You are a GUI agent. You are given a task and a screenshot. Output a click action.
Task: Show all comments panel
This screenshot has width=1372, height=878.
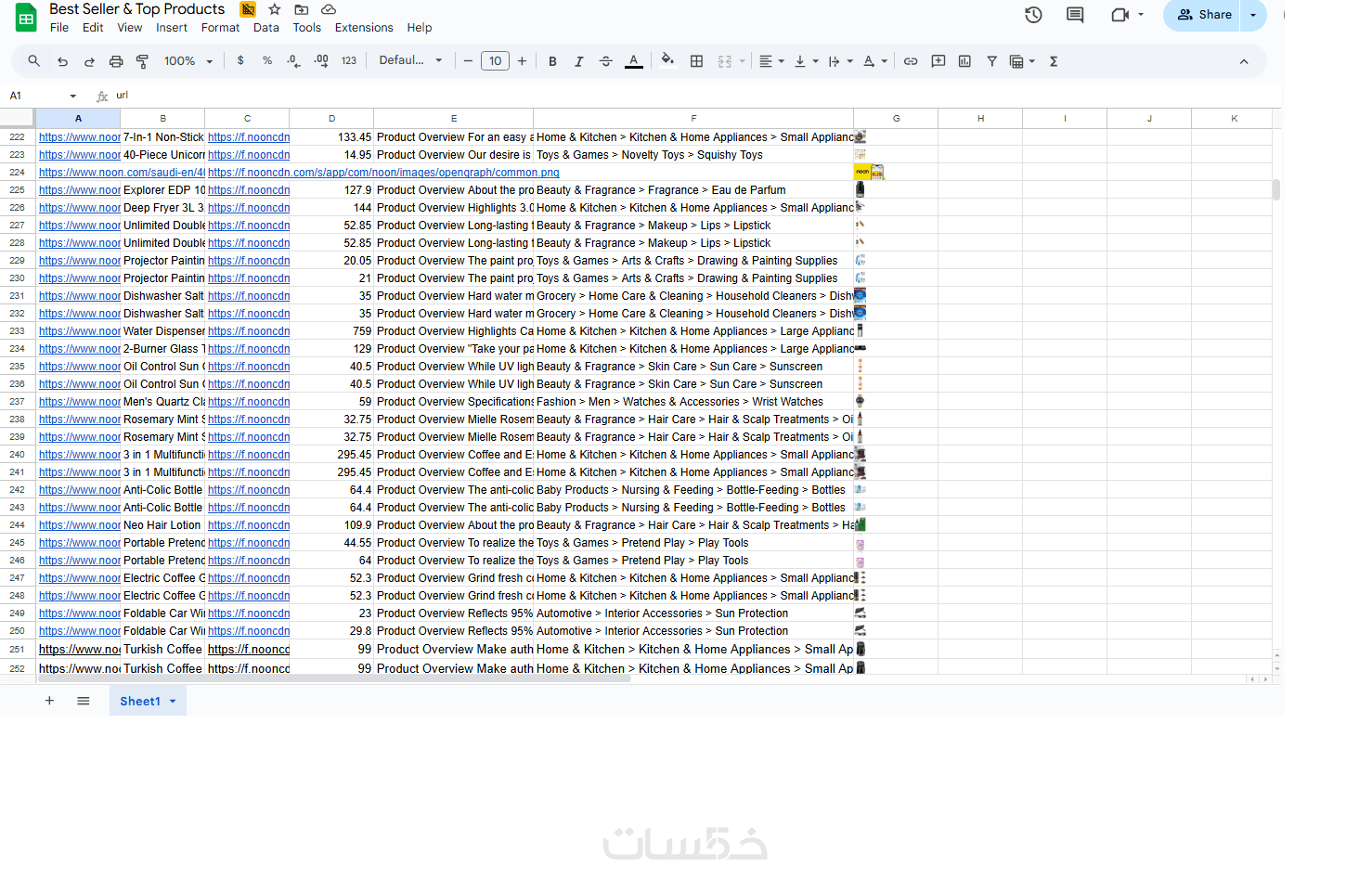(x=1075, y=15)
